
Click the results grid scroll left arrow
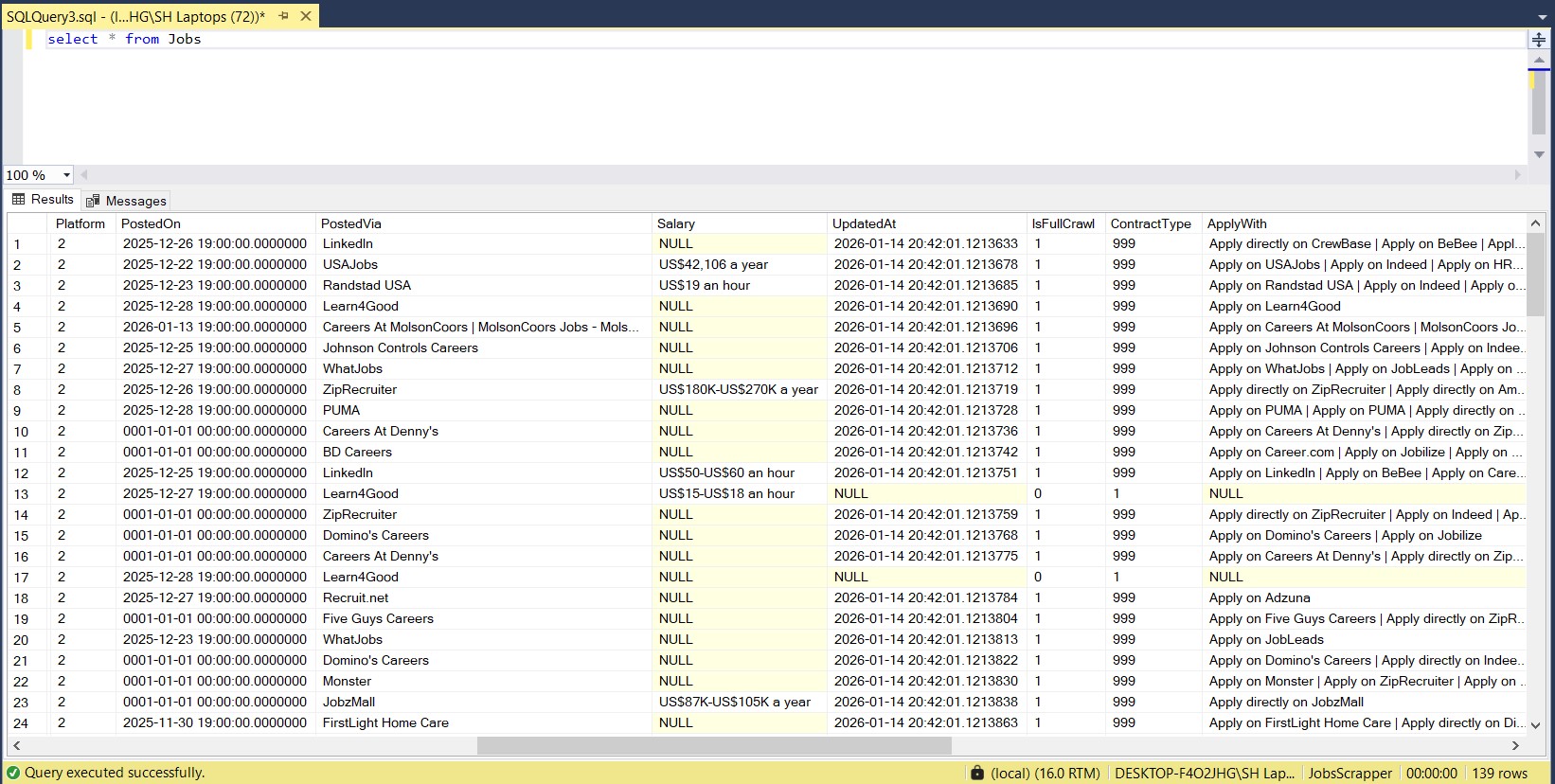[16, 746]
